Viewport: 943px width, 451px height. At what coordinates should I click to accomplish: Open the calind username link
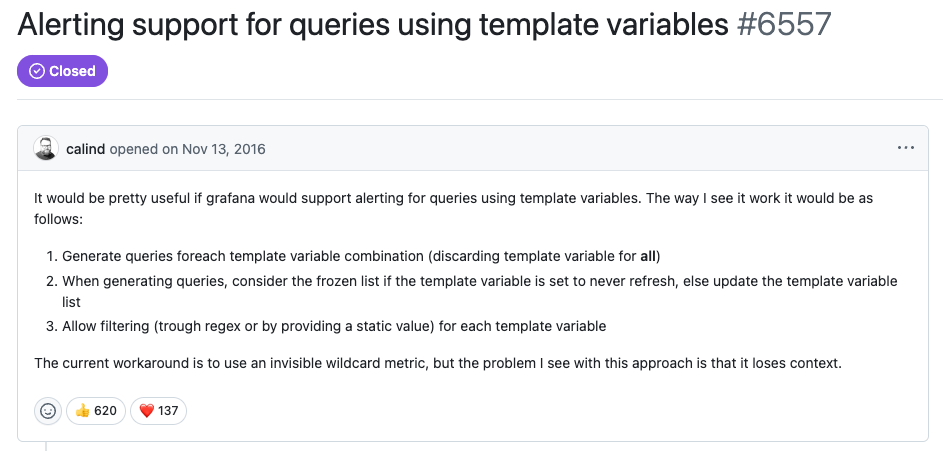[85, 149]
